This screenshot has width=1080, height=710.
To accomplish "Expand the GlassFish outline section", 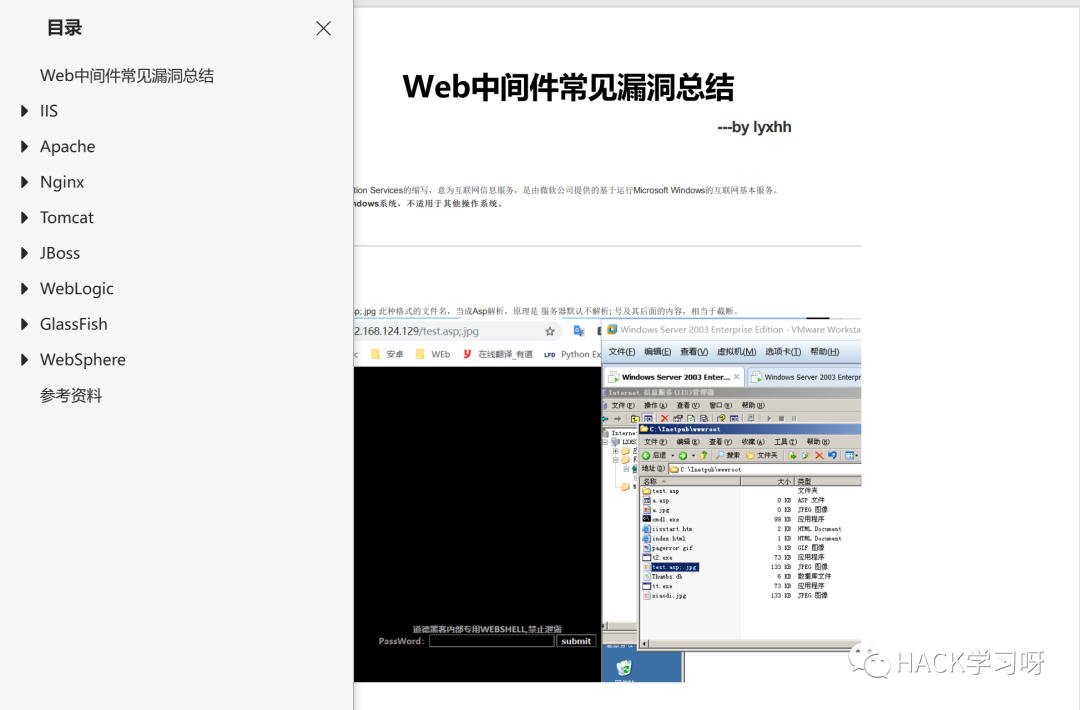I will [x=25, y=324].
